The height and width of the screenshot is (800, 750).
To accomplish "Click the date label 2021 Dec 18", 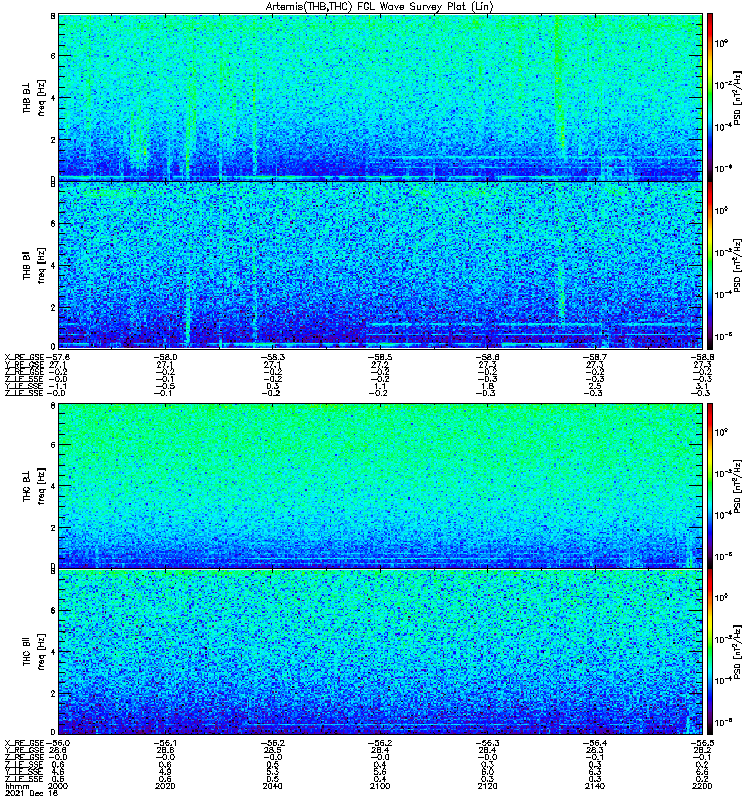I will [x=31, y=793].
